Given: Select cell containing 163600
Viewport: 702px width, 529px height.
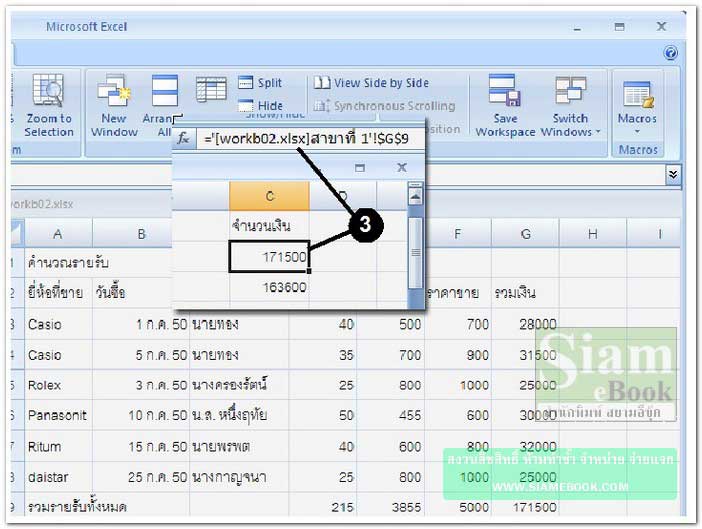Looking at the screenshot, I should 270,287.
